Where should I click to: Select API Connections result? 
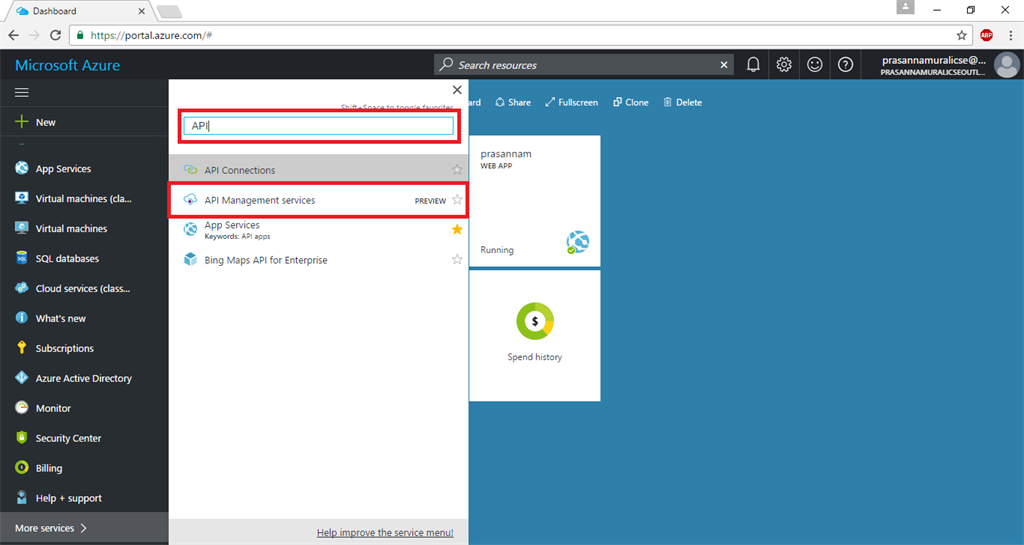point(319,170)
